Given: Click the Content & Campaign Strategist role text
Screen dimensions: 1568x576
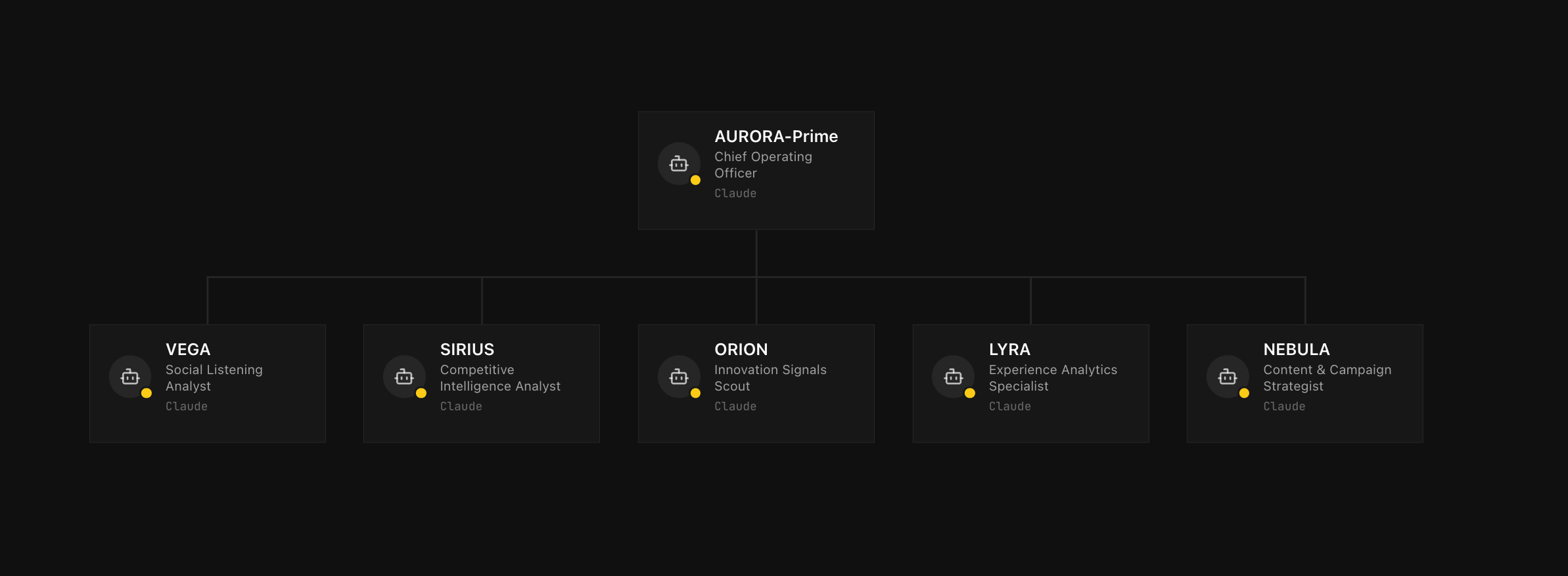Looking at the screenshot, I should (x=1327, y=378).
